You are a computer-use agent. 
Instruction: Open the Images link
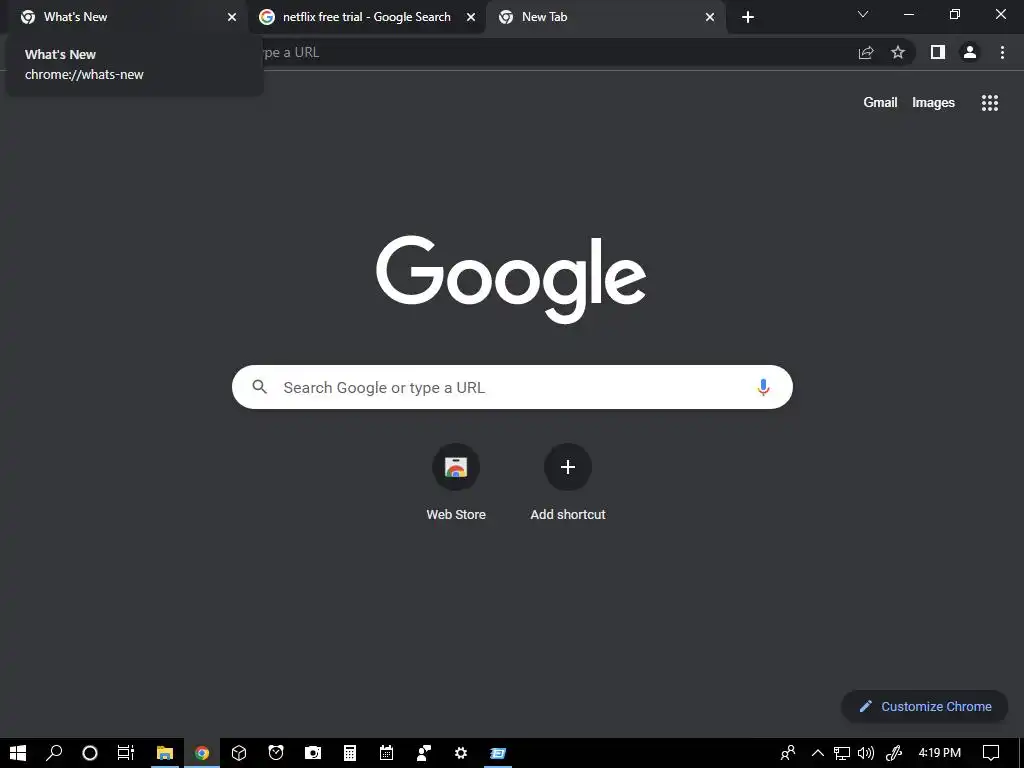pyautogui.click(x=933, y=103)
